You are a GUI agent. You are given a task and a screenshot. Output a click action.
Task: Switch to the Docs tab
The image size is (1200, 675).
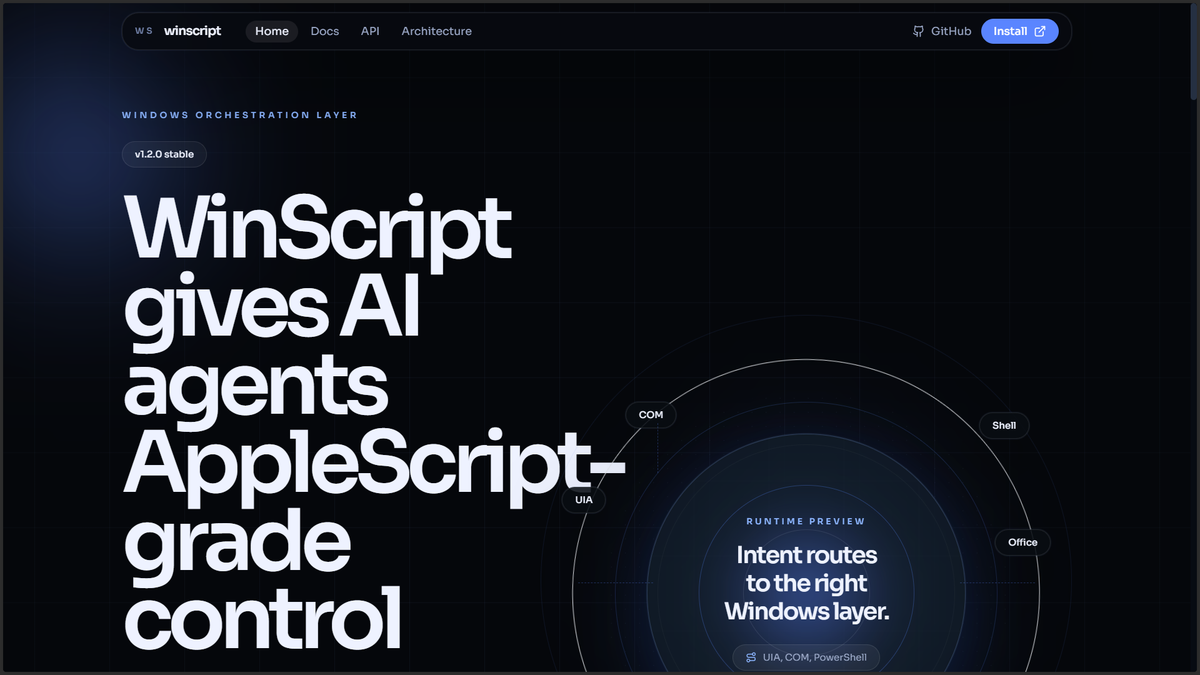[324, 31]
